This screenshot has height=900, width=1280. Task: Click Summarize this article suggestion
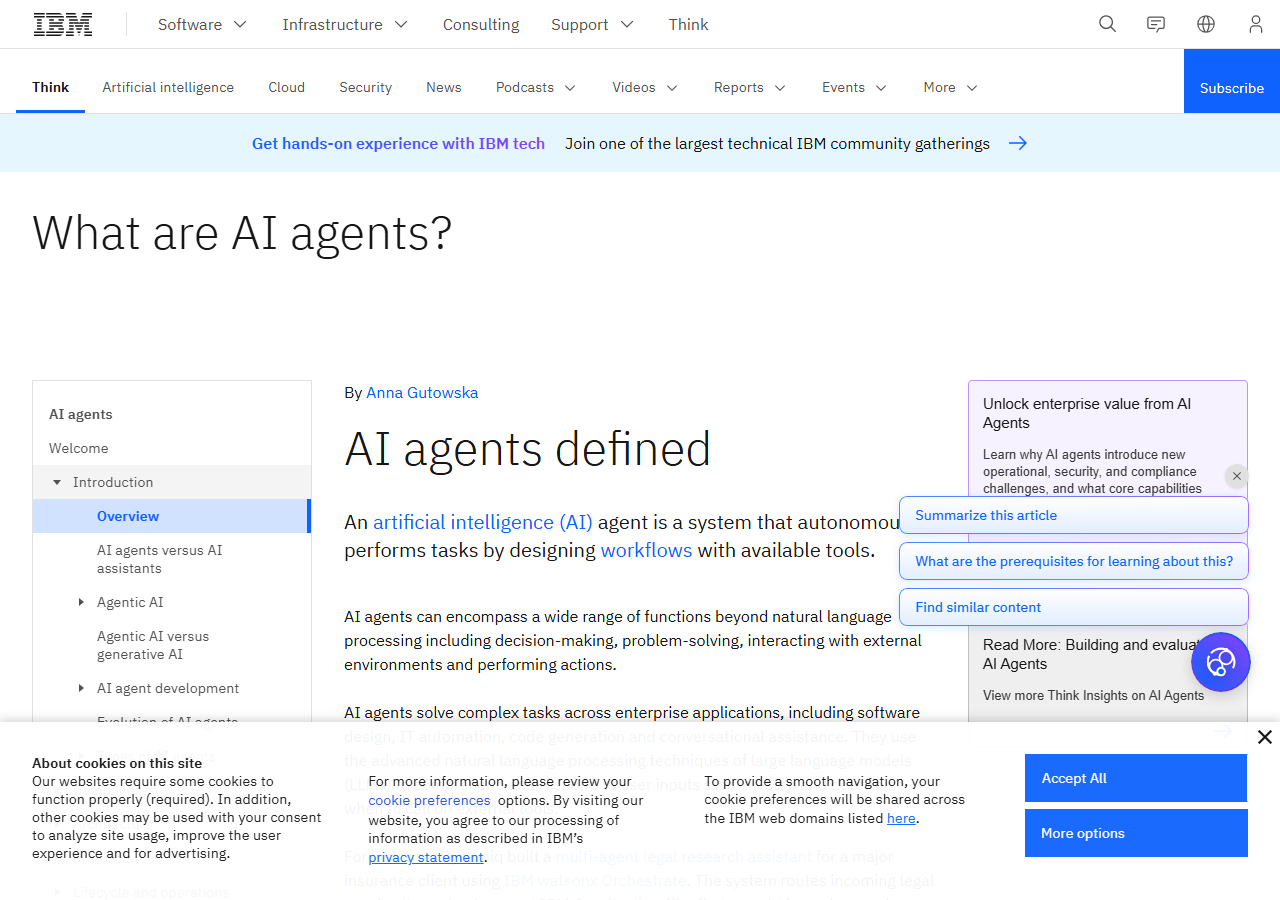[x=1074, y=515]
